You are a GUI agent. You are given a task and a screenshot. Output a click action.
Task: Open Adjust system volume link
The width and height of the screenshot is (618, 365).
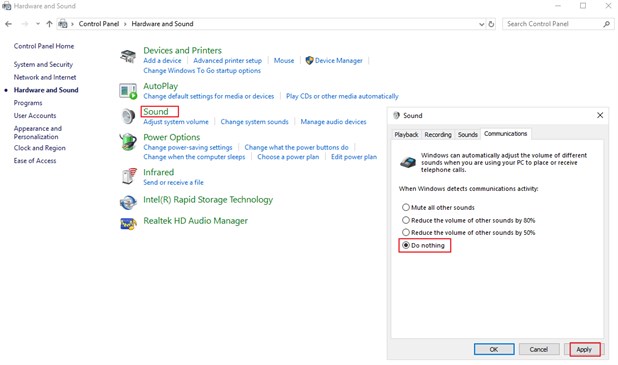click(176, 122)
